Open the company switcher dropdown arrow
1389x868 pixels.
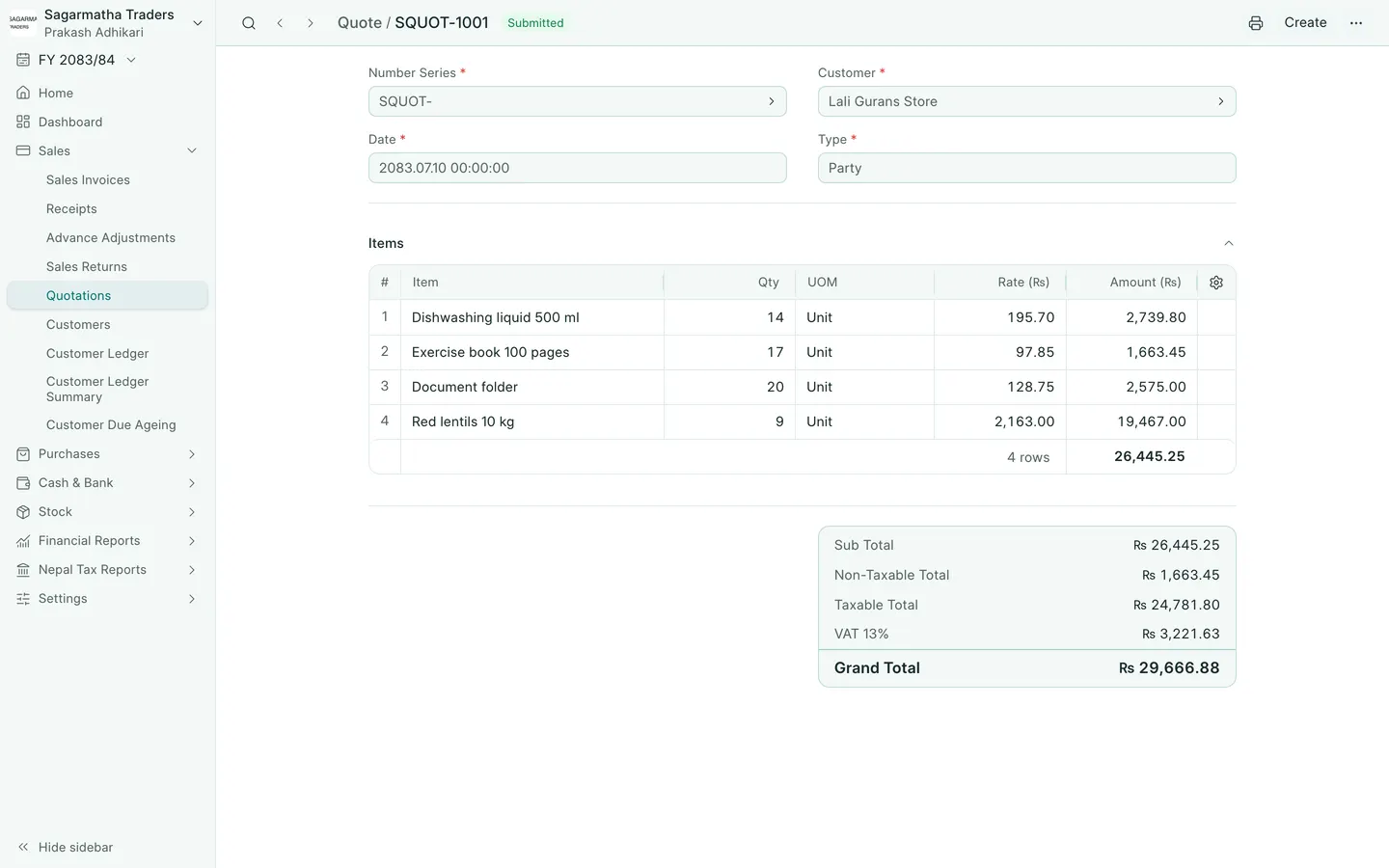(x=198, y=23)
